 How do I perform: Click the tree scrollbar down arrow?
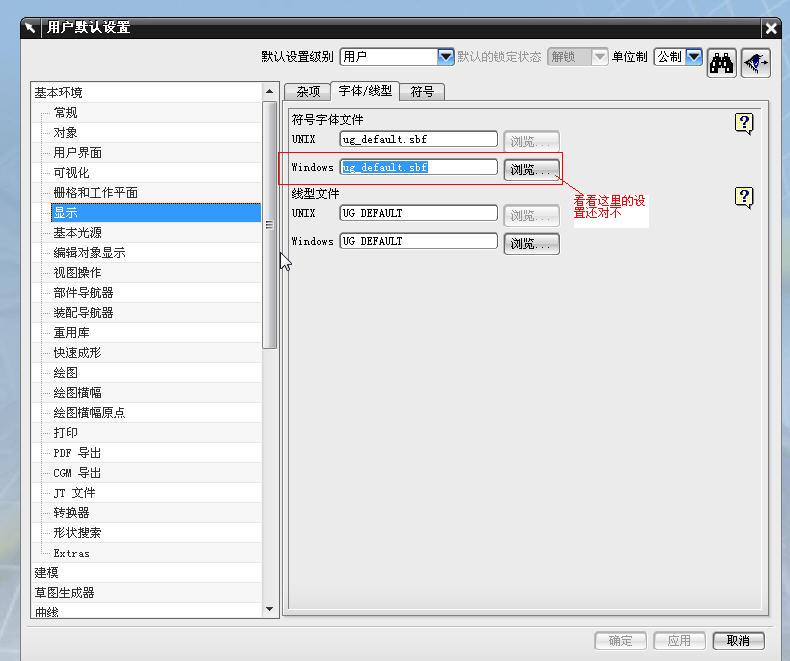point(270,609)
